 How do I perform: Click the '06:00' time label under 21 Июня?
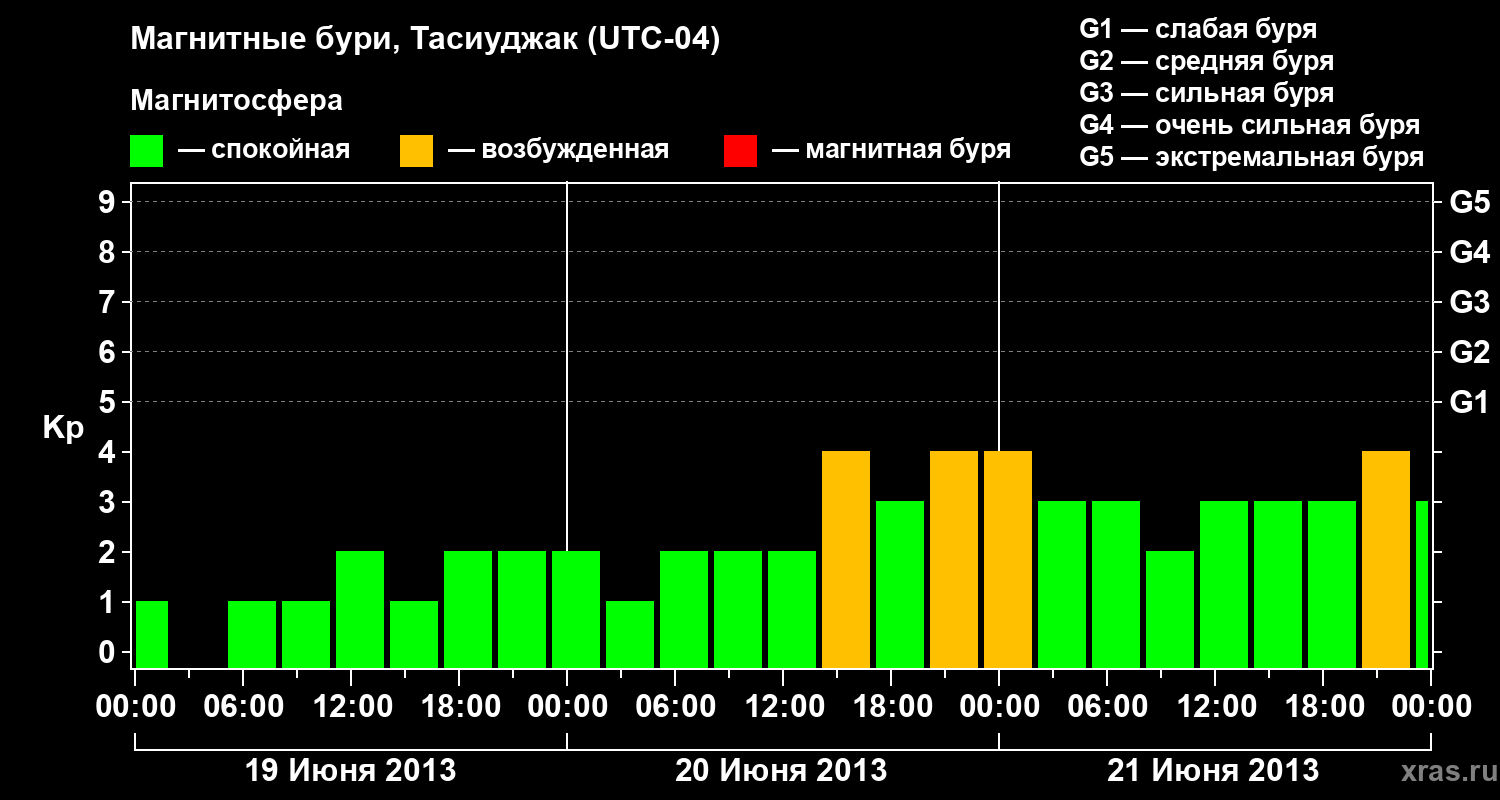click(x=1107, y=706)
